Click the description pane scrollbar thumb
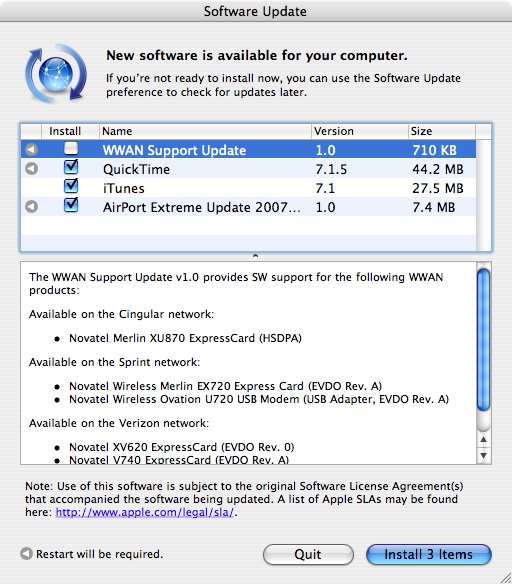This screenshot has width=512, height=584. [x=483, y=340]
